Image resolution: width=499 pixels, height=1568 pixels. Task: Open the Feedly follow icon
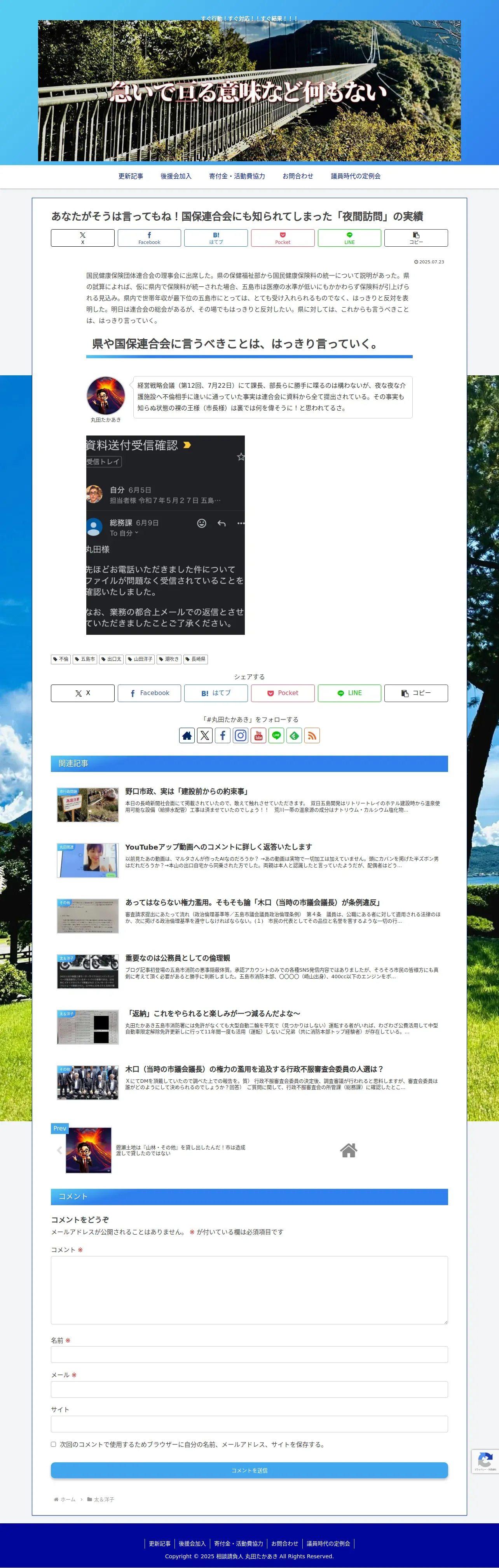click(294, 735)
